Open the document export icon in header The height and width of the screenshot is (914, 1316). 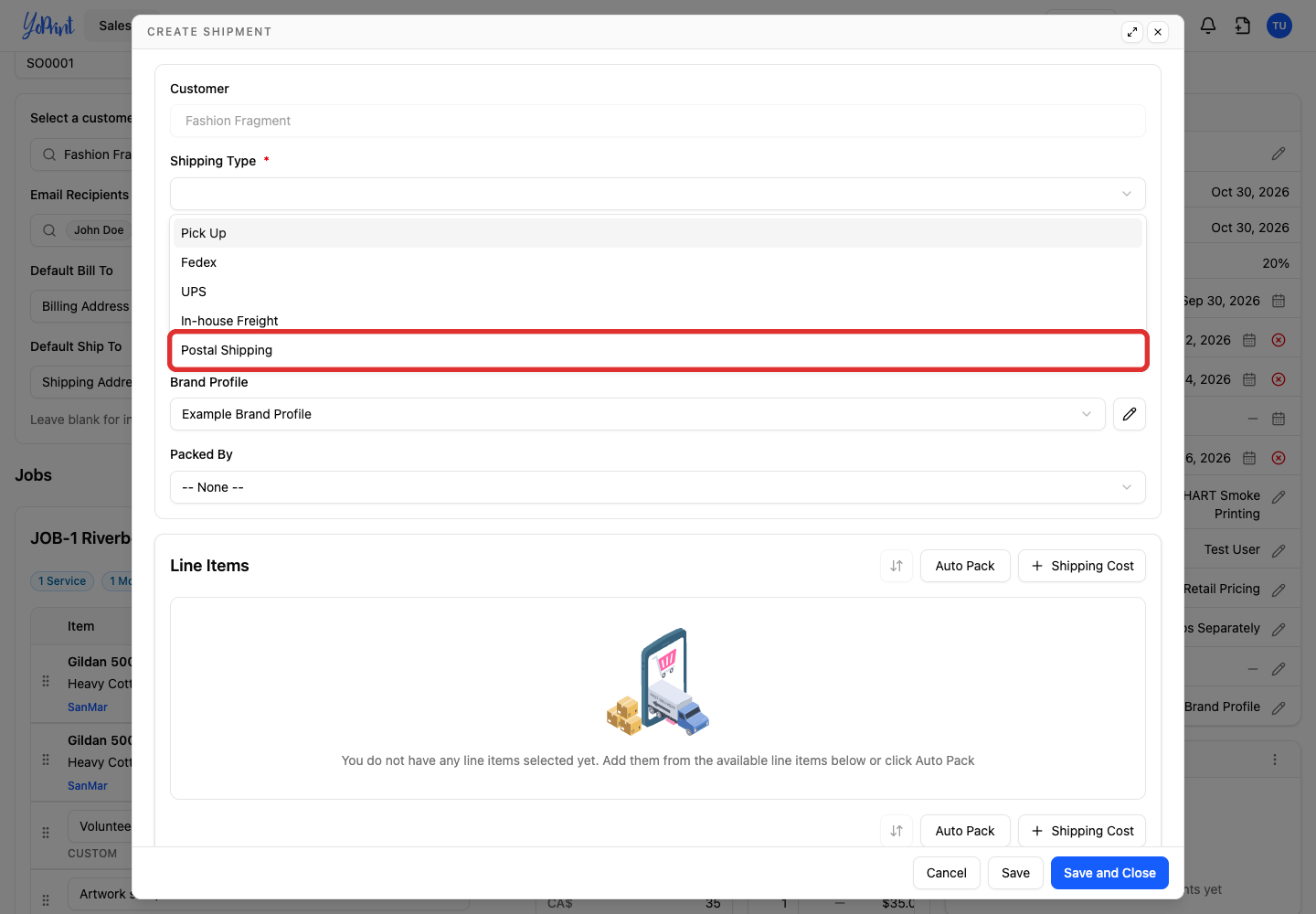(1243, 26)
